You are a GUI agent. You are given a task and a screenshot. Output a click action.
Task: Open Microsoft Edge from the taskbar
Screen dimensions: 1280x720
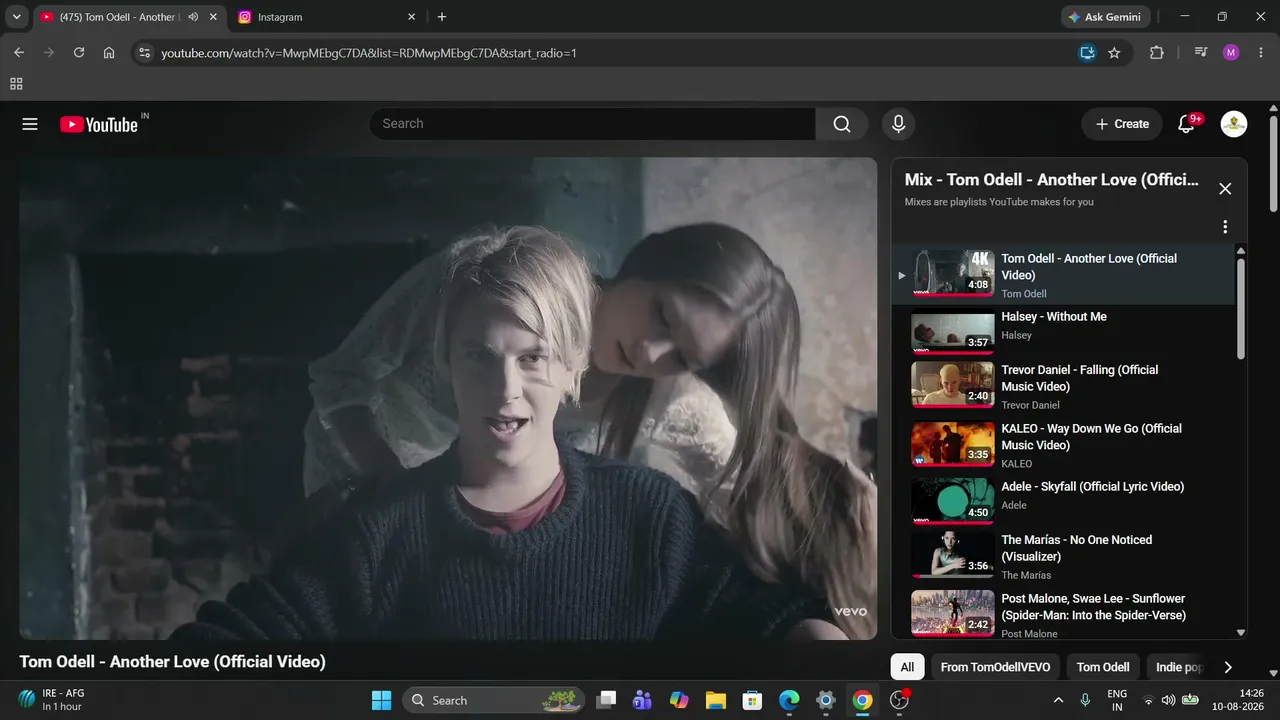[789, 700]
